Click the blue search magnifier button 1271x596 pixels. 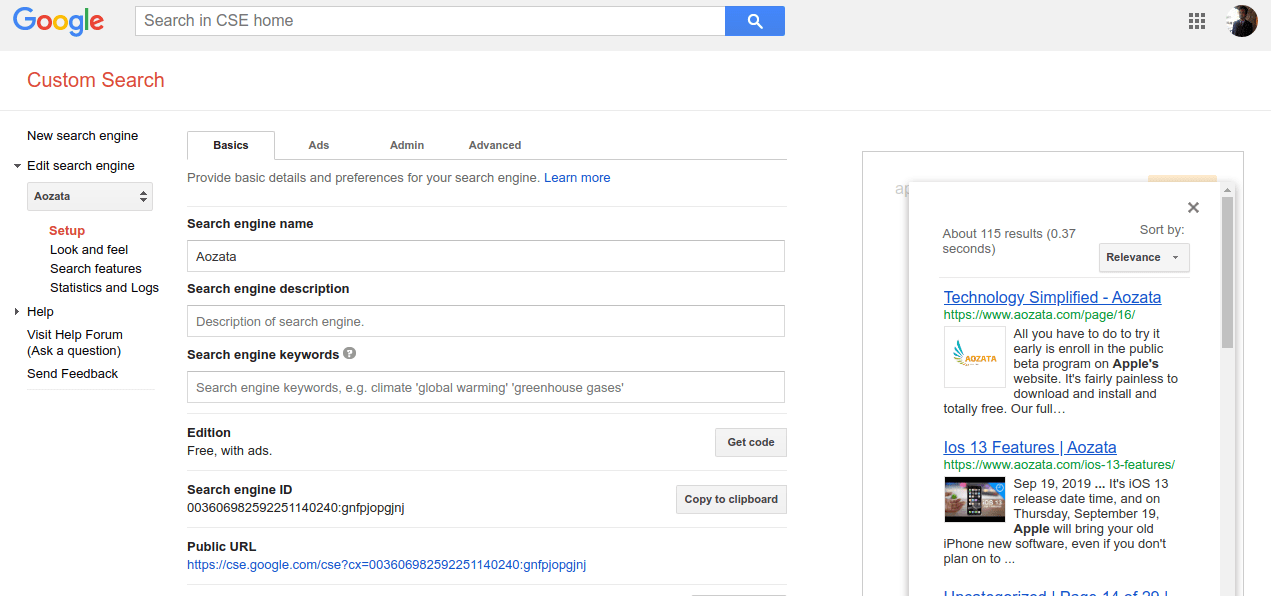754,21
